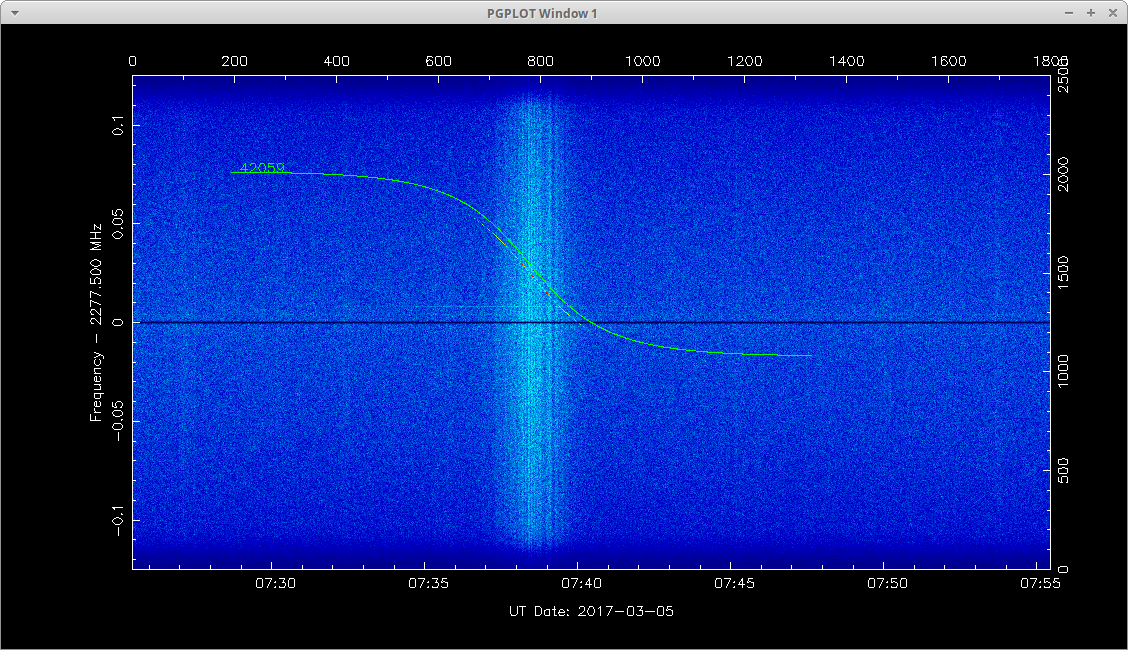Pick the 07:40 time axis label
Screen dimensions: 1128x650
(579, 583)
